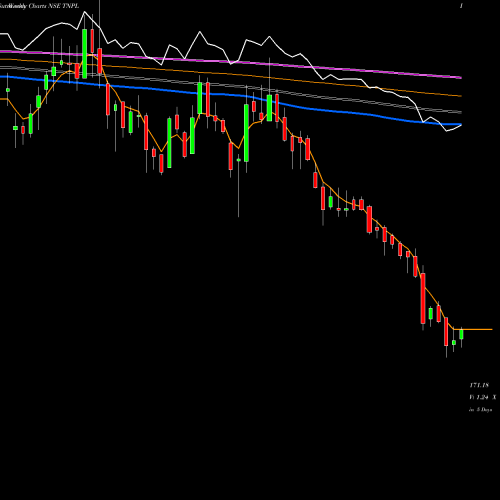Click the '171.18' price value
500x500 pixels.
479,385
